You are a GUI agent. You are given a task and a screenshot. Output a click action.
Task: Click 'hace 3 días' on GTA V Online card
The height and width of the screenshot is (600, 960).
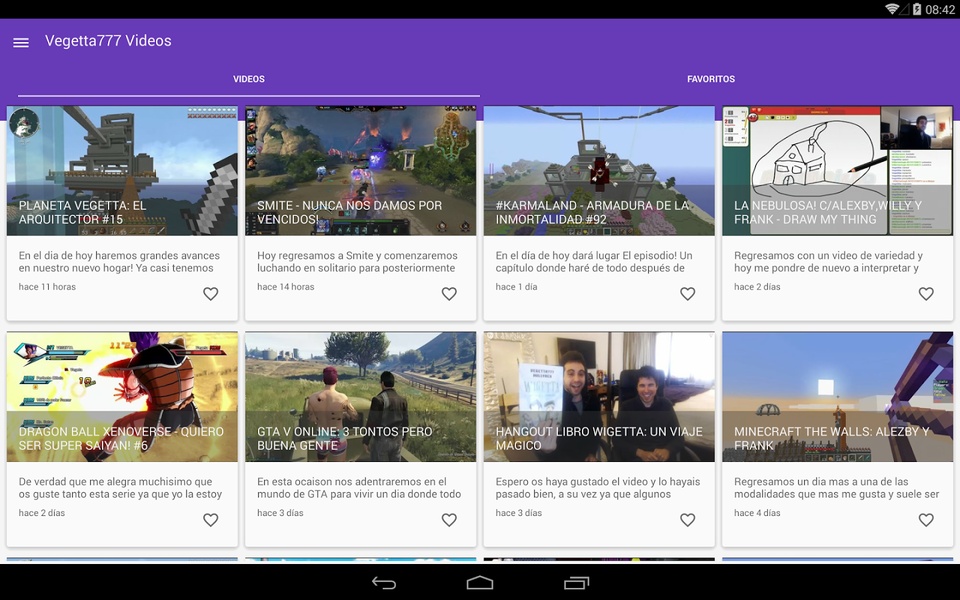click(280, 513)
